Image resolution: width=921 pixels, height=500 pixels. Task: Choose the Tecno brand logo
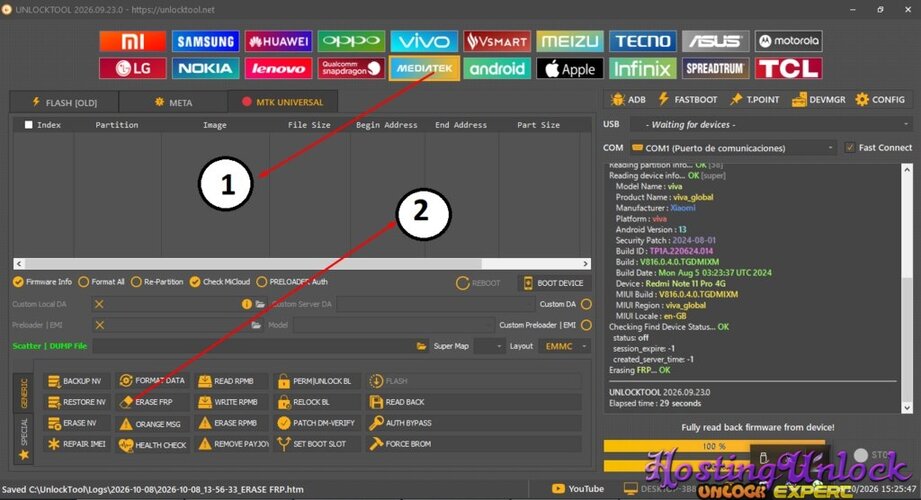coord(643,41)
